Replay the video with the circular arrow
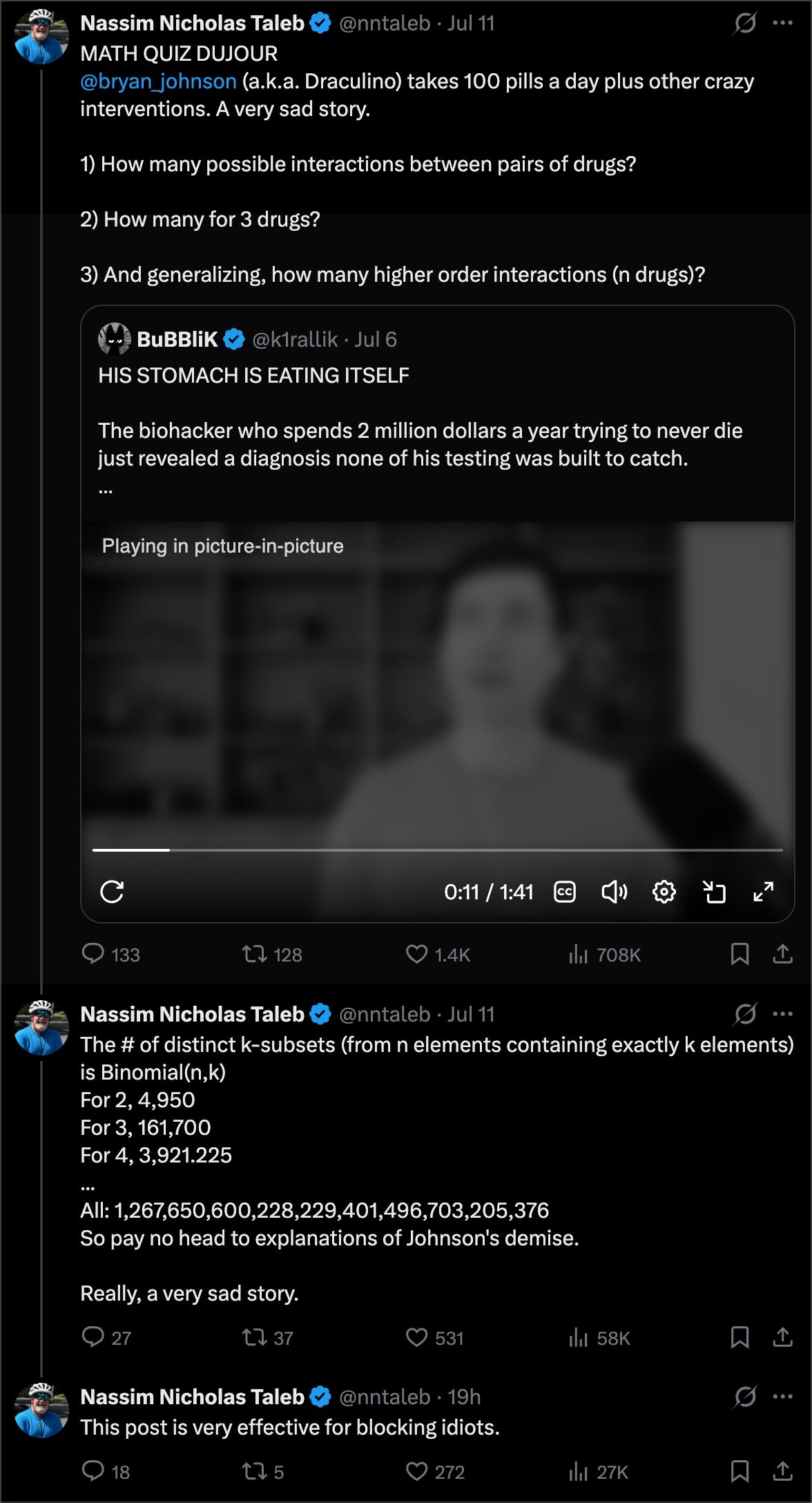812x1503 pixels. click(x=112, y=892)
